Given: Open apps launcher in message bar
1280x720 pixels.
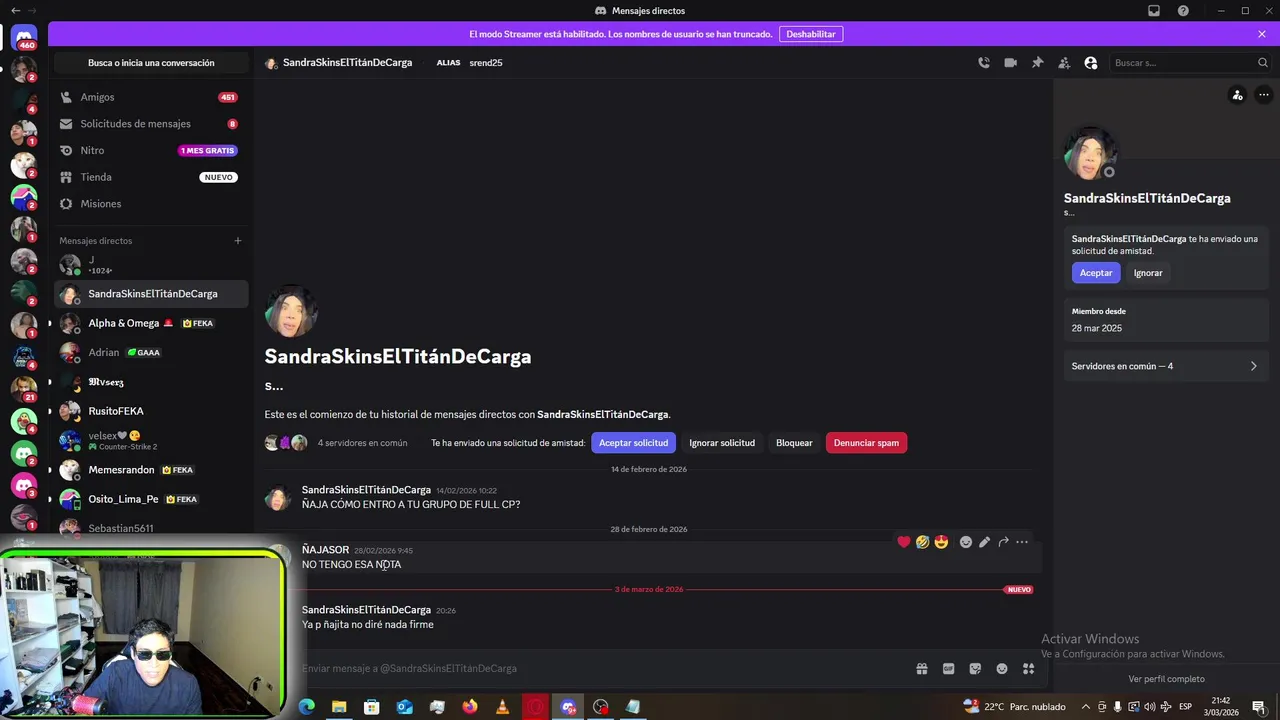Looking at the screenshot, I should 1028,669.
